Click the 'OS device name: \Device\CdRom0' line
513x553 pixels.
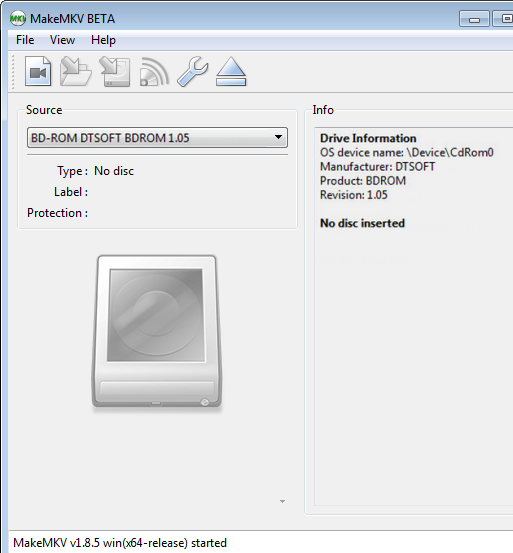tap(407, 152)
